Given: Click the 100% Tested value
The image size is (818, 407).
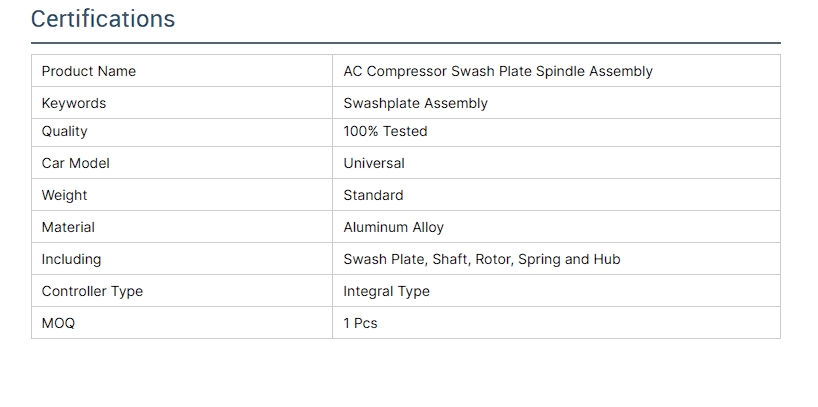Looking at the screenshot, I should (385, 131).
